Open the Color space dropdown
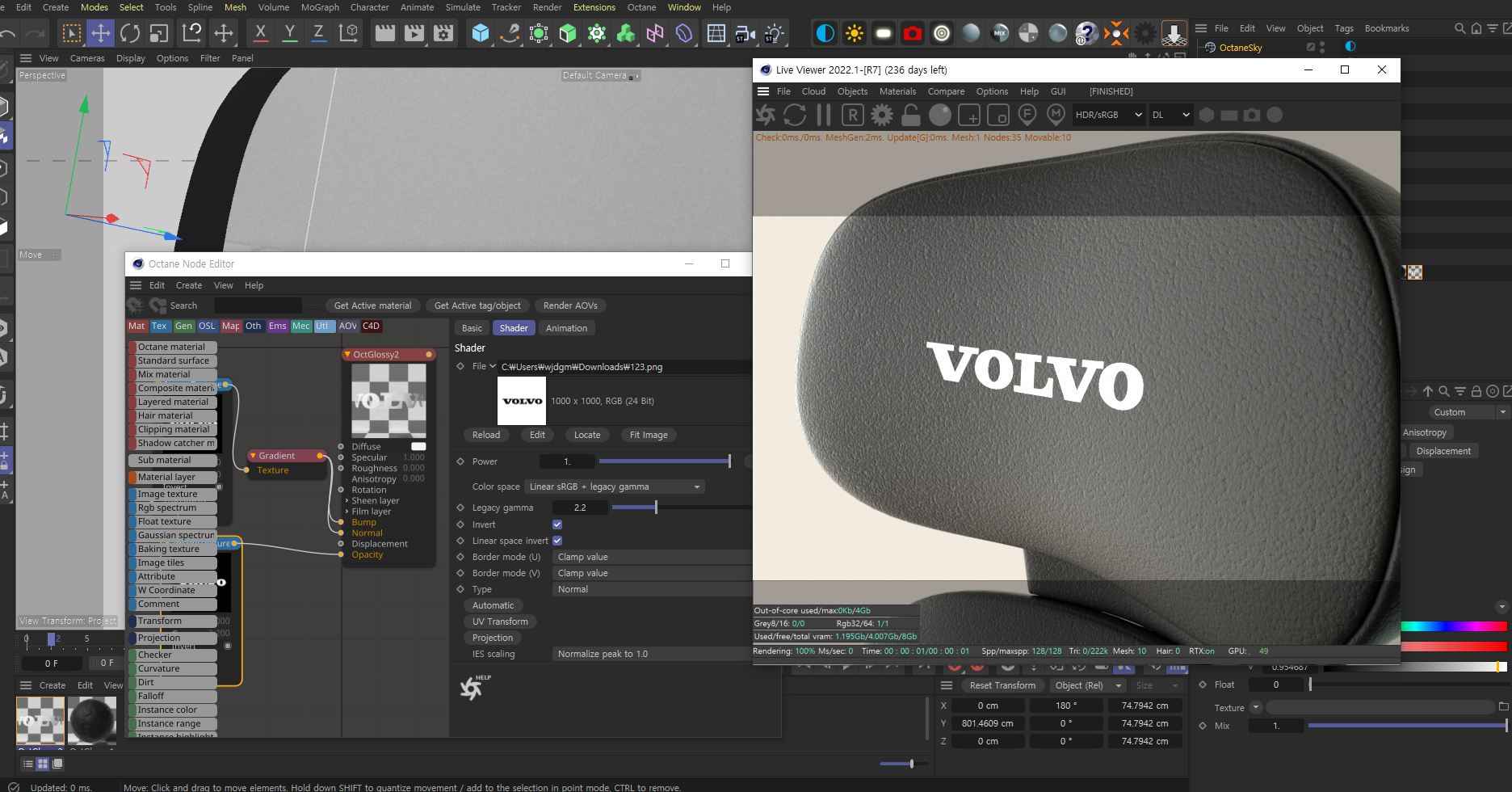The width and height of the screenshot is (1512, 792). point(614,487)
